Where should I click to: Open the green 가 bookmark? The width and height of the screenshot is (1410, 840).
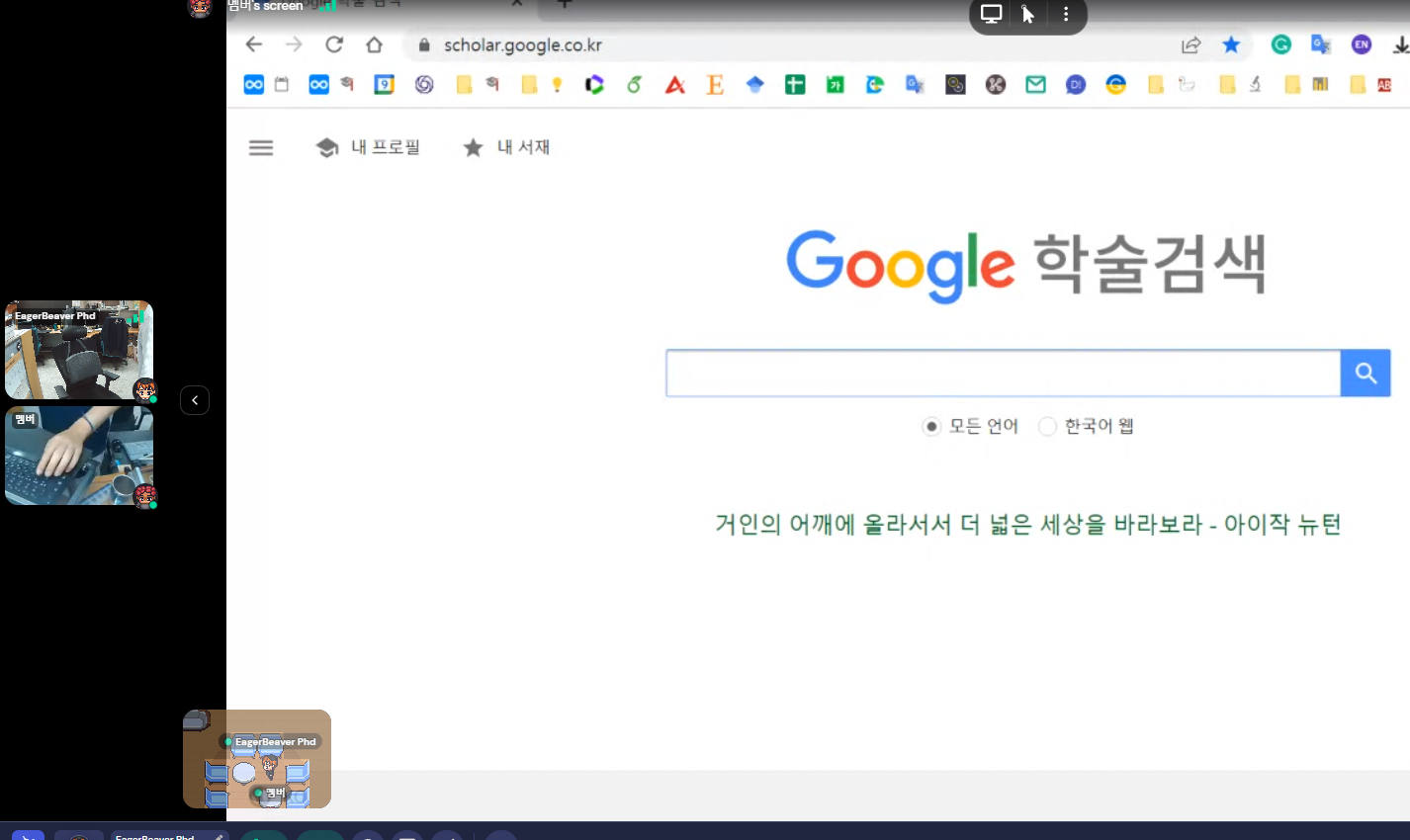(836, 85)
